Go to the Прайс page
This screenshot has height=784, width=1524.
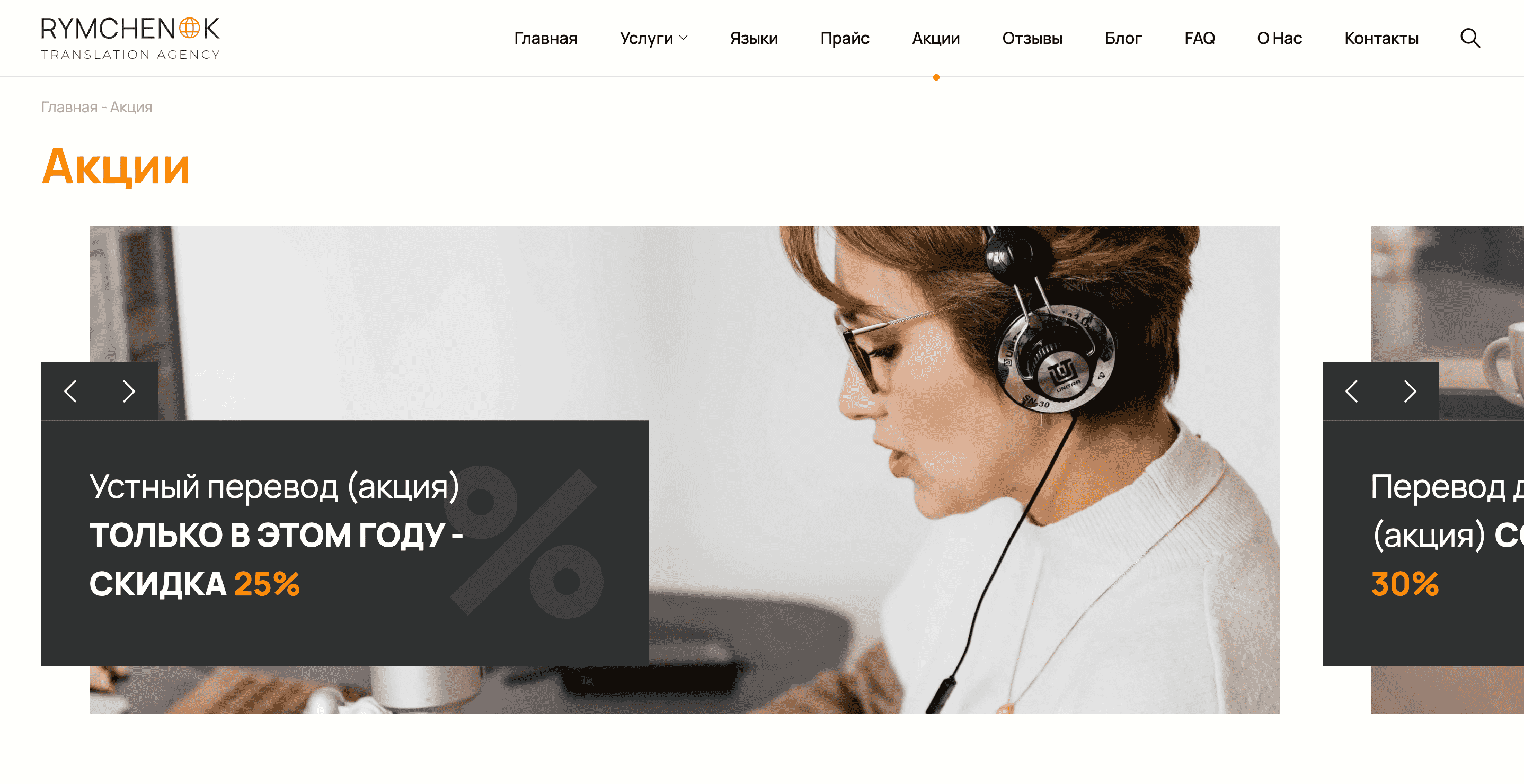(x=845, y=39)
